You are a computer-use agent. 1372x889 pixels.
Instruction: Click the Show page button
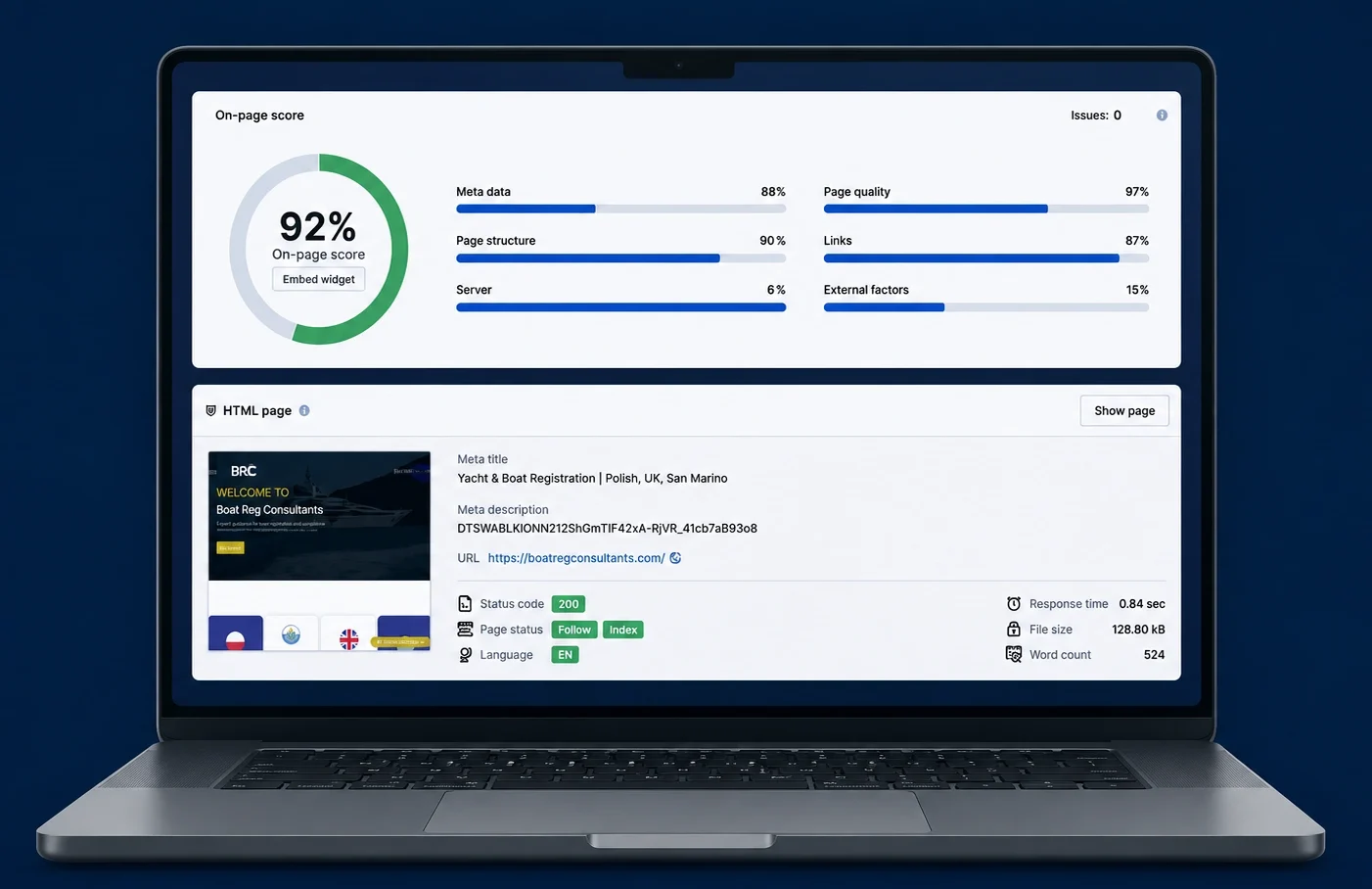click(1124, 411)
